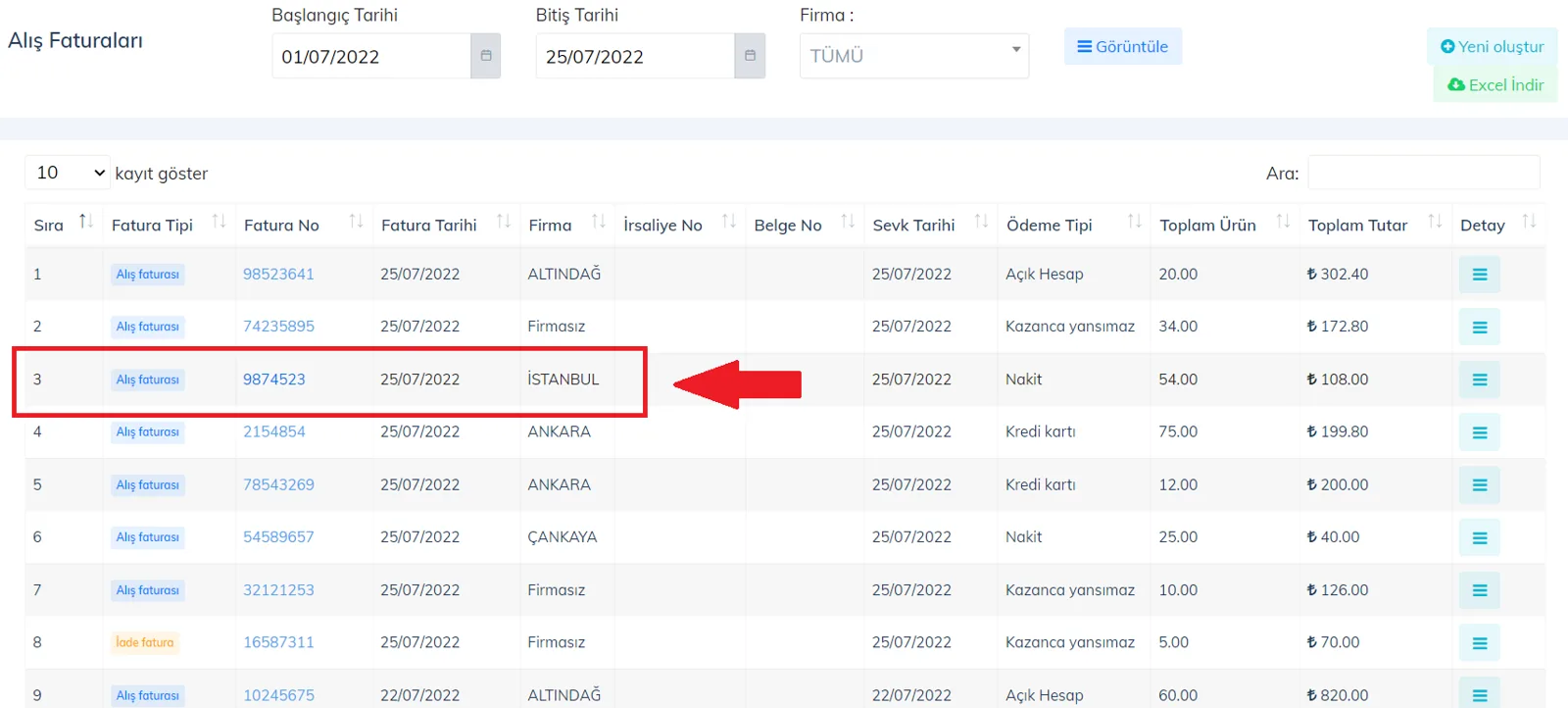This screenshot has height=708, width=1568.
Task: Sort table by Firma column
Action: (566, 225)
